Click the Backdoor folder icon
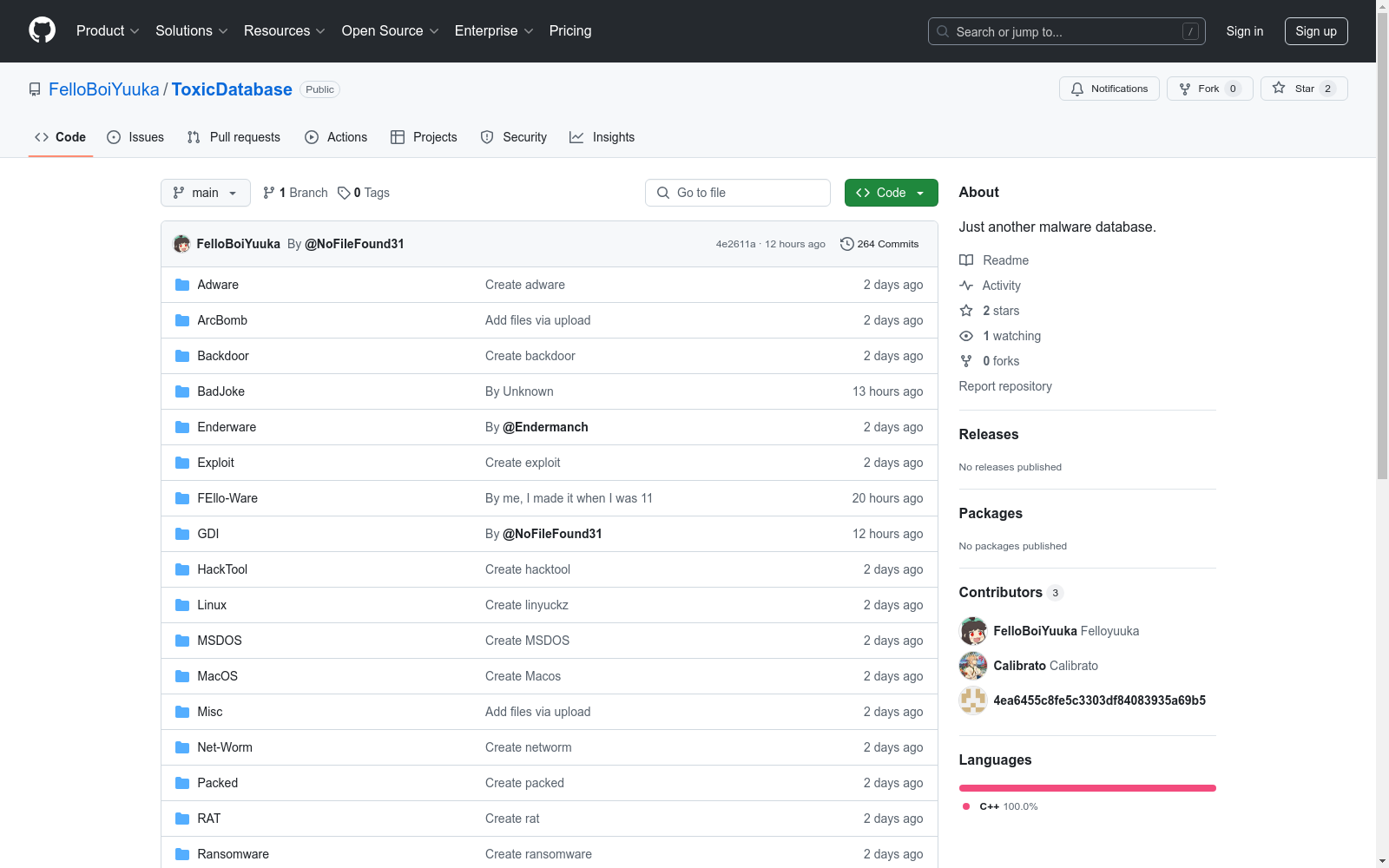Viewport: 1389px width, 868px height. 182,356
